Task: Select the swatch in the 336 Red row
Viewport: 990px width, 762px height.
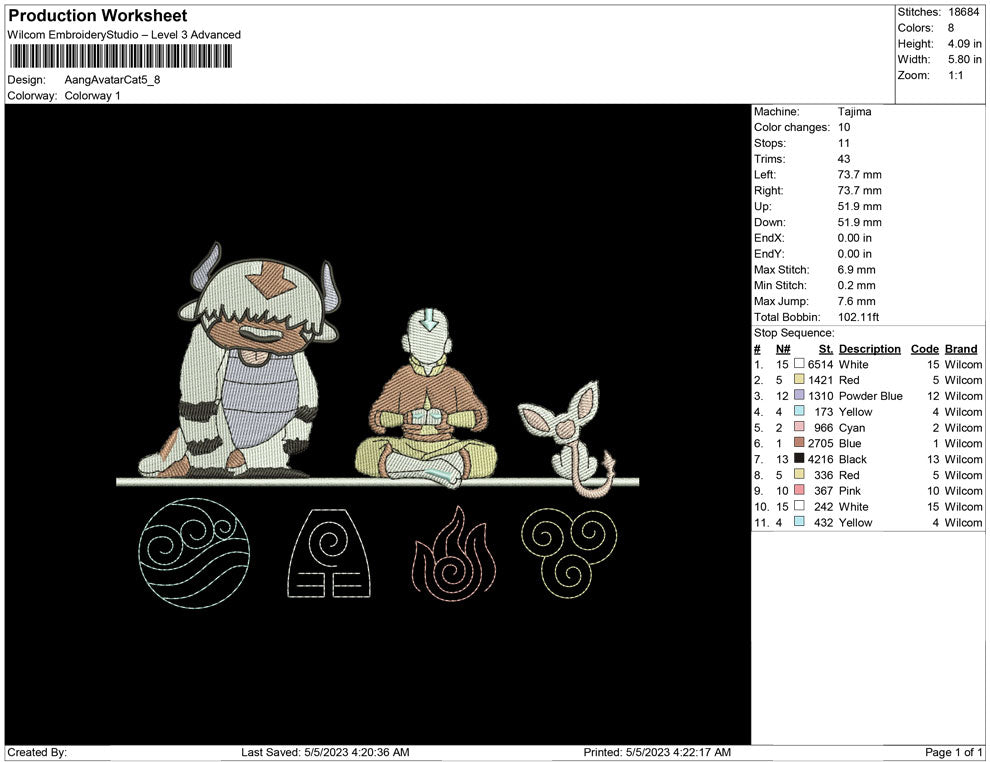Action: pyautogui.click(x=799, y=474)
